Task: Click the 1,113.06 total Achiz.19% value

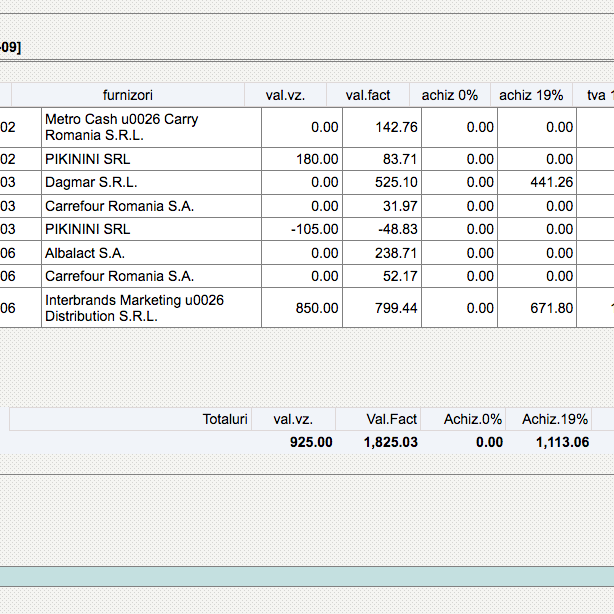Action: (562, 442)
